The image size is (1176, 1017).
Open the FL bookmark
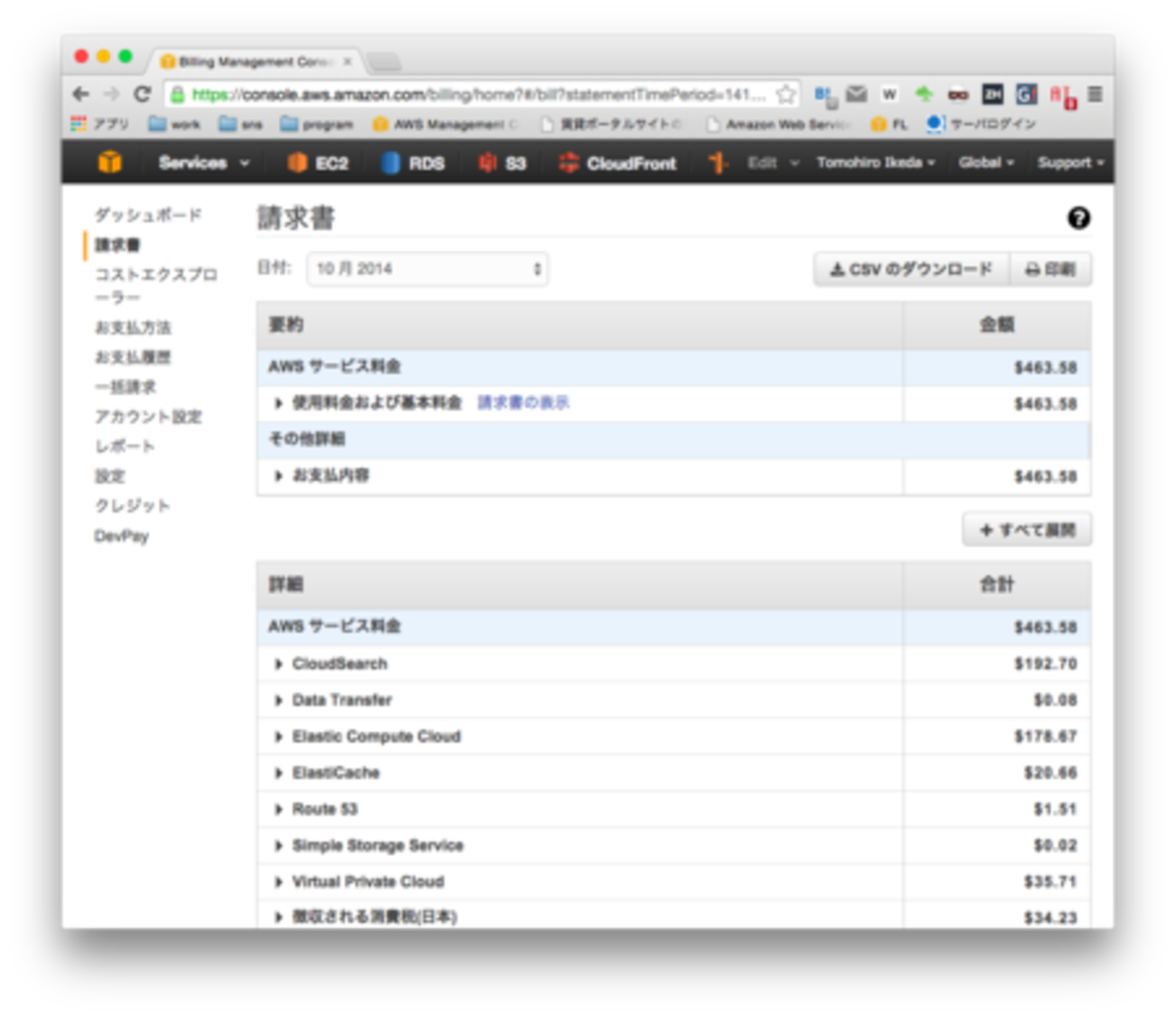[889, 124]
